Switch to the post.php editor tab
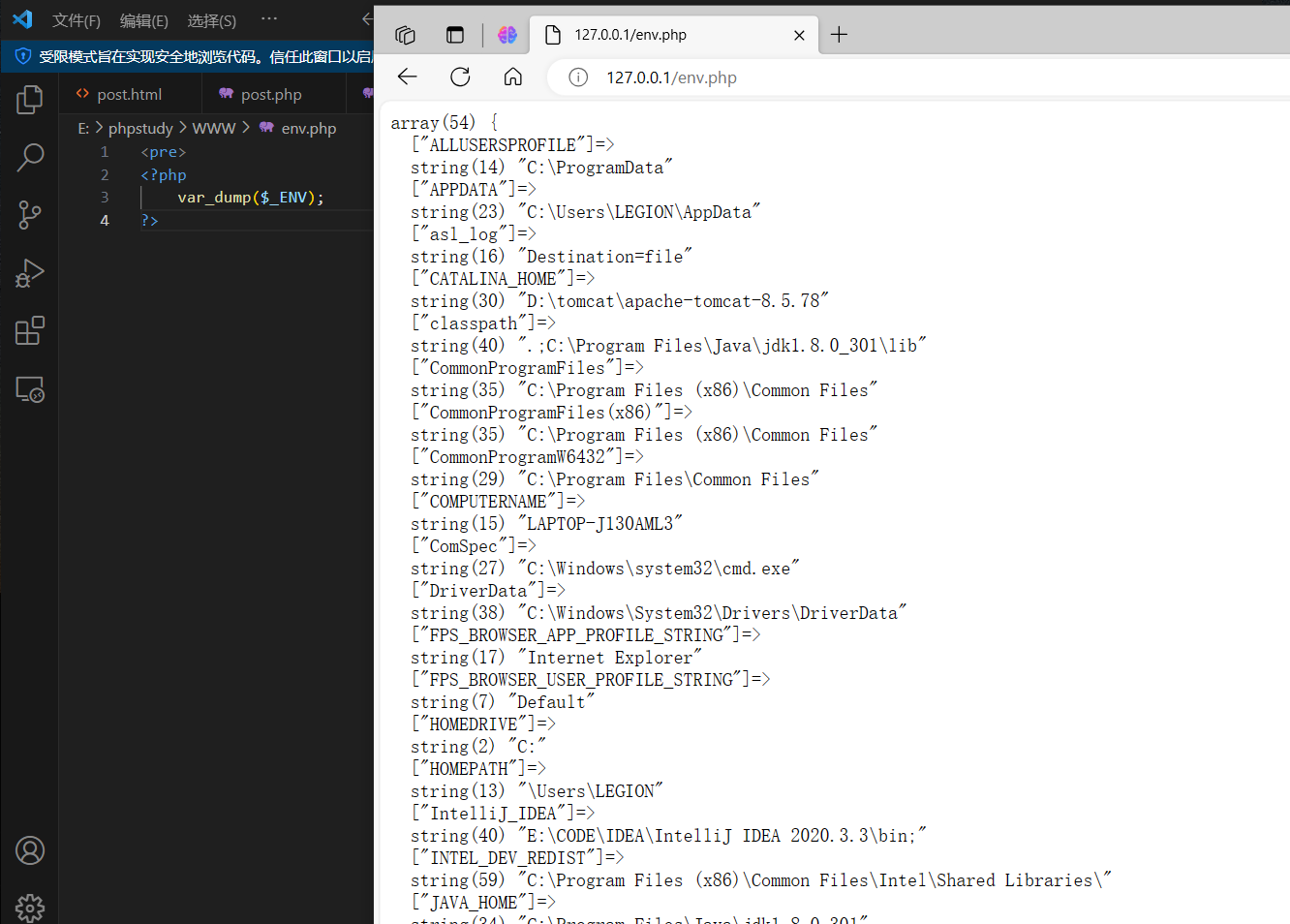 point(271,94)
